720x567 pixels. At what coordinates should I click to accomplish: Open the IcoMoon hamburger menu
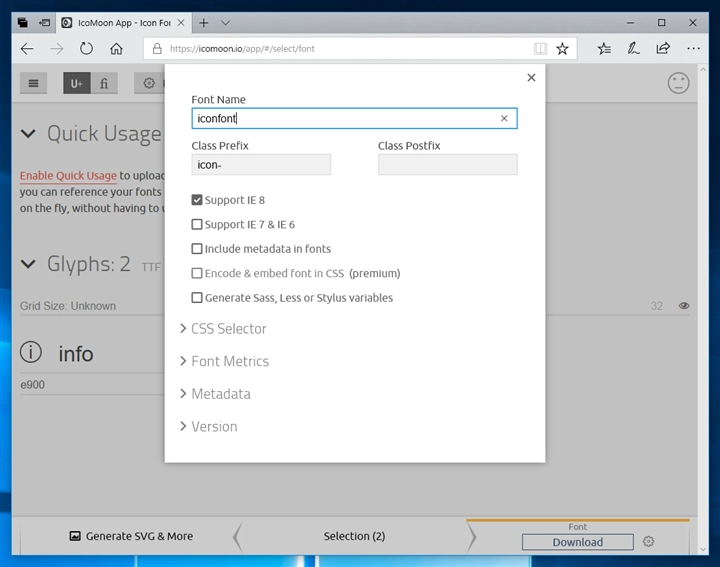[33, 83]
